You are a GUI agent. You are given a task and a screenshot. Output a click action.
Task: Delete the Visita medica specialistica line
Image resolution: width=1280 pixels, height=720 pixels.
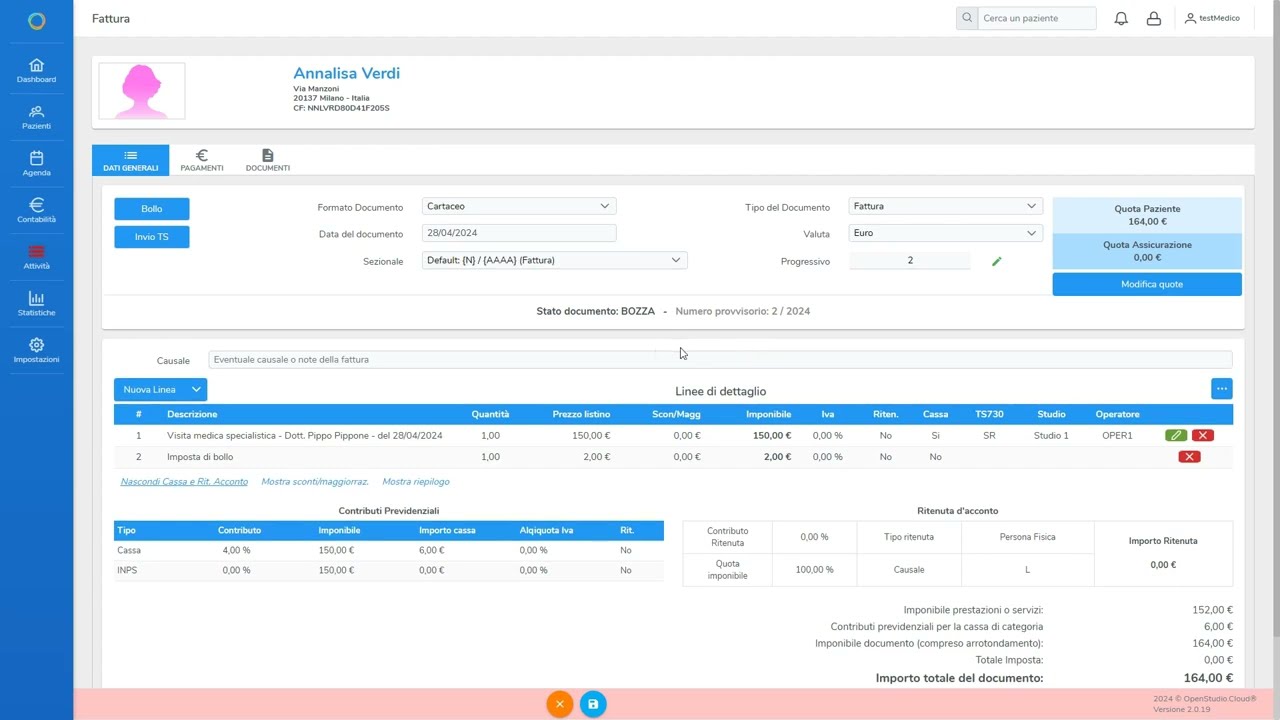coord(1203,436)
